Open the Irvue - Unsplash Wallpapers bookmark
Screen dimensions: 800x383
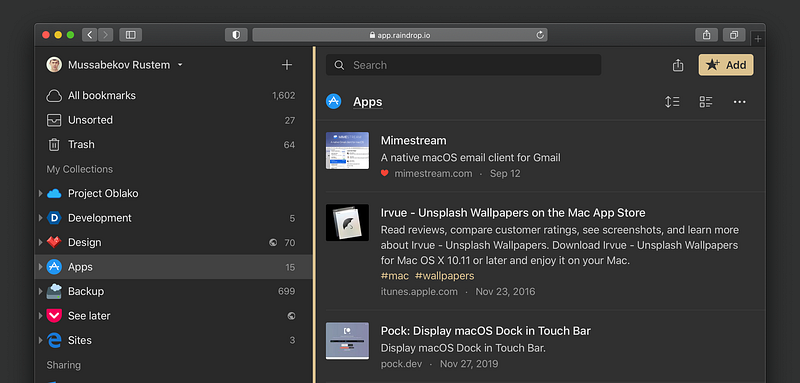[513, 213]
